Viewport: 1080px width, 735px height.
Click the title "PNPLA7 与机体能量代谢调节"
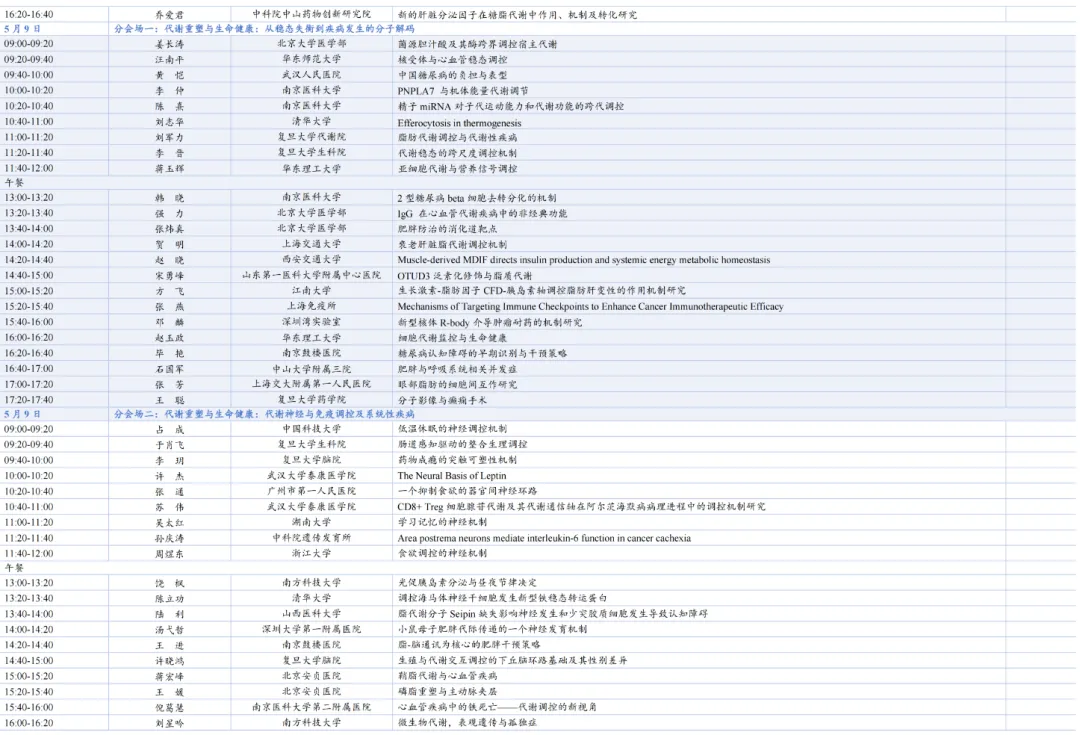coord(463,90)
